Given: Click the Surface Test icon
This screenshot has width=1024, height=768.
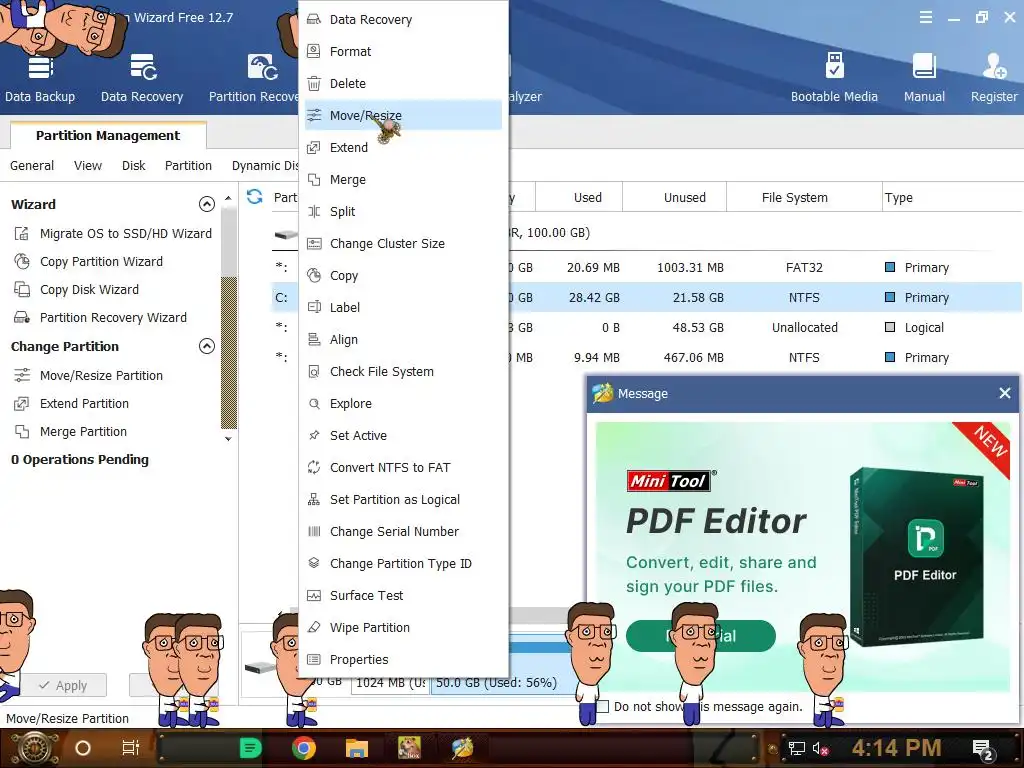Looking at the screenshot, I should pyautogui.click(x=314, y=596).
